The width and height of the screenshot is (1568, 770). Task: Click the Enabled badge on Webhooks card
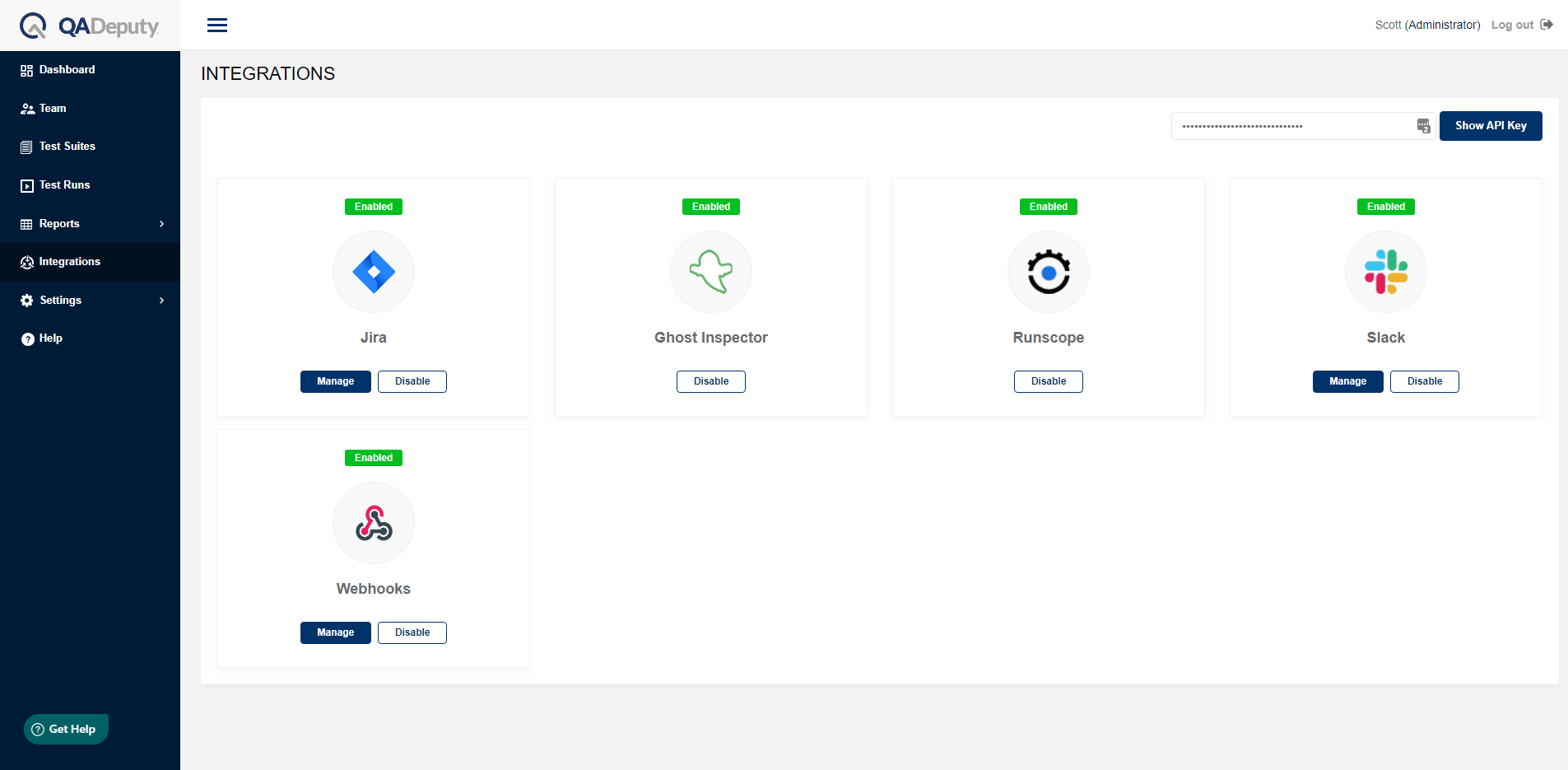pyautogui.click(x=374, y=458)
